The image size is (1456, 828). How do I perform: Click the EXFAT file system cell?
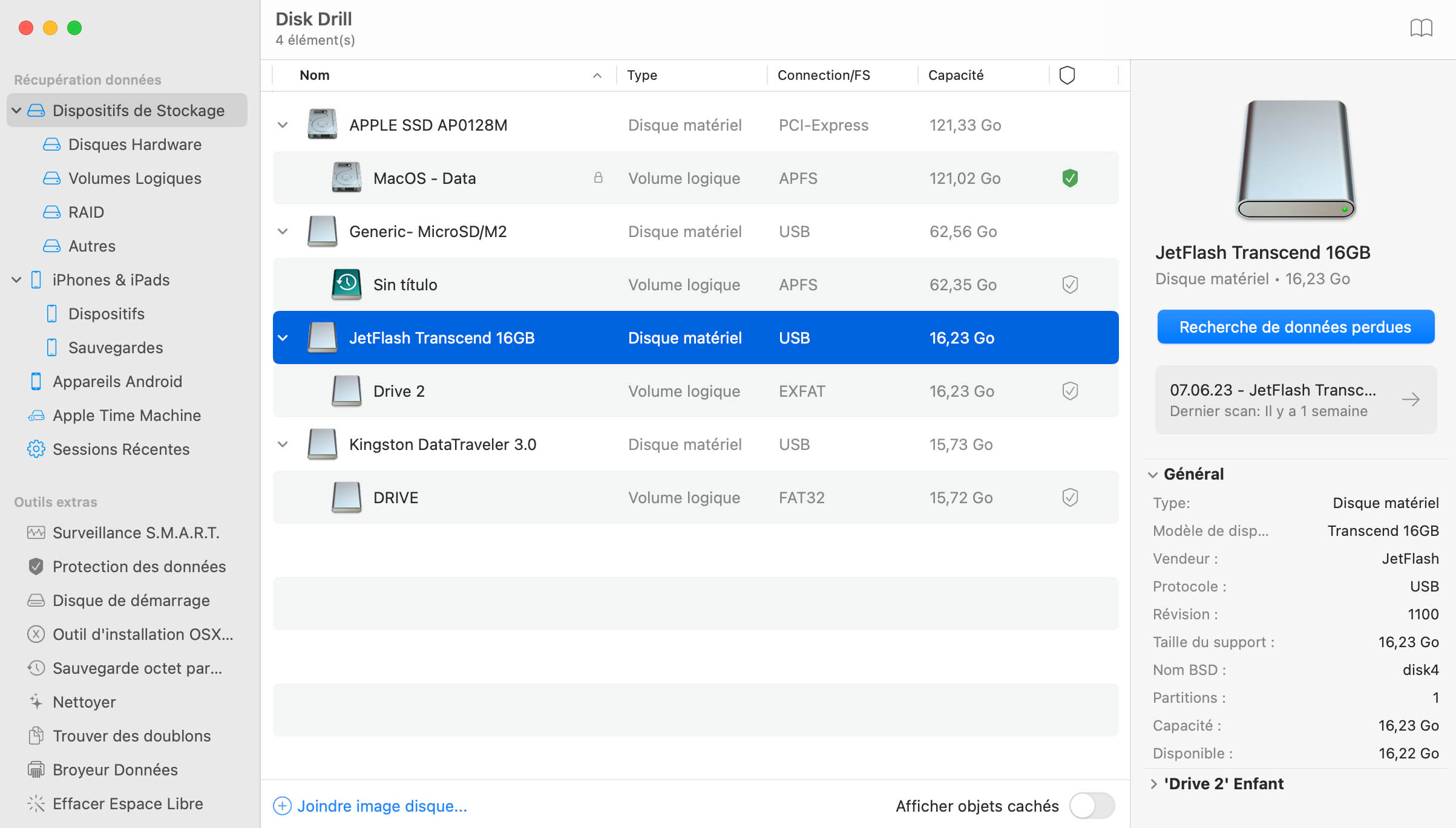coord(802,391)
